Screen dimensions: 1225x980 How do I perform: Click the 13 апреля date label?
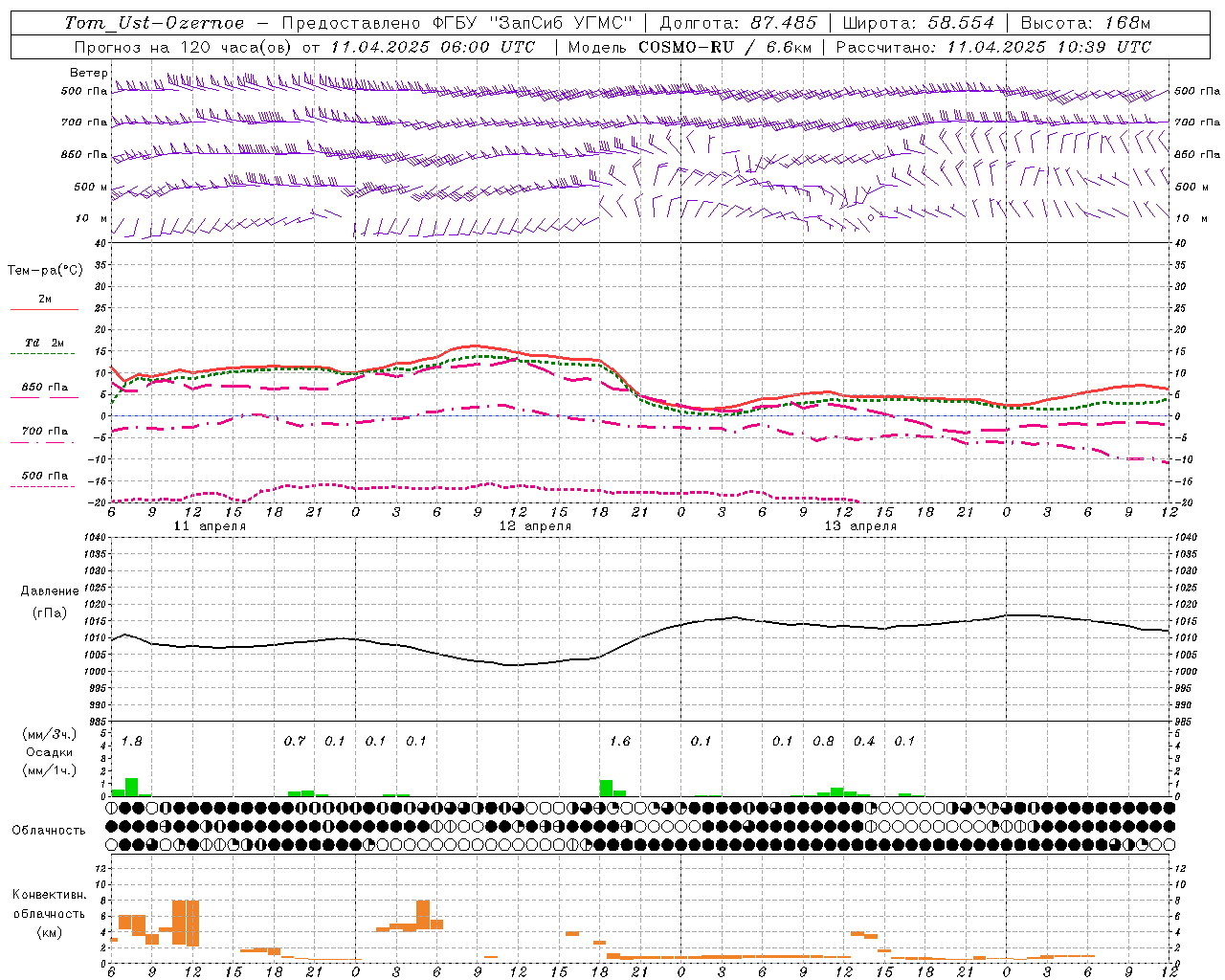[x=860, y=526]
